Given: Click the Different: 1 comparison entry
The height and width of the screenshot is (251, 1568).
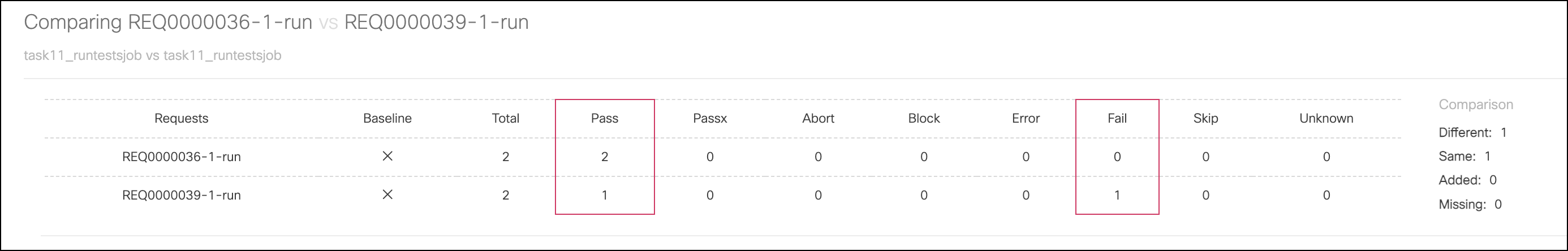Looking at the screenshot, I should (x=1472, y=132).
